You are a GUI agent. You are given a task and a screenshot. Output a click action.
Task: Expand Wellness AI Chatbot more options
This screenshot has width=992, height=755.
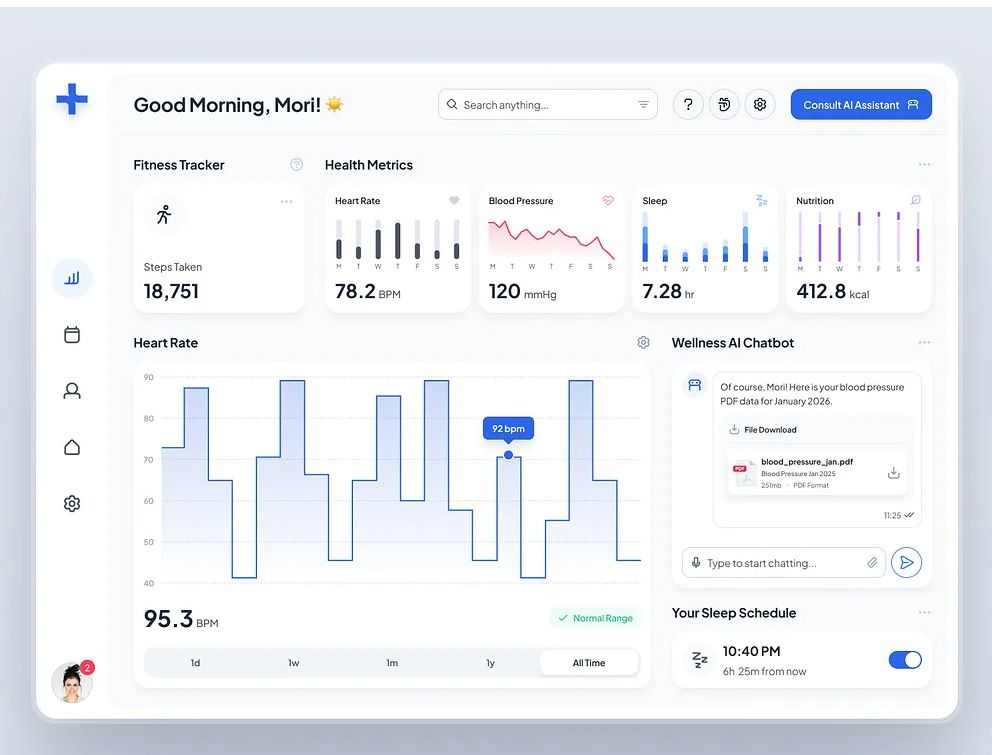coord(924,343)
